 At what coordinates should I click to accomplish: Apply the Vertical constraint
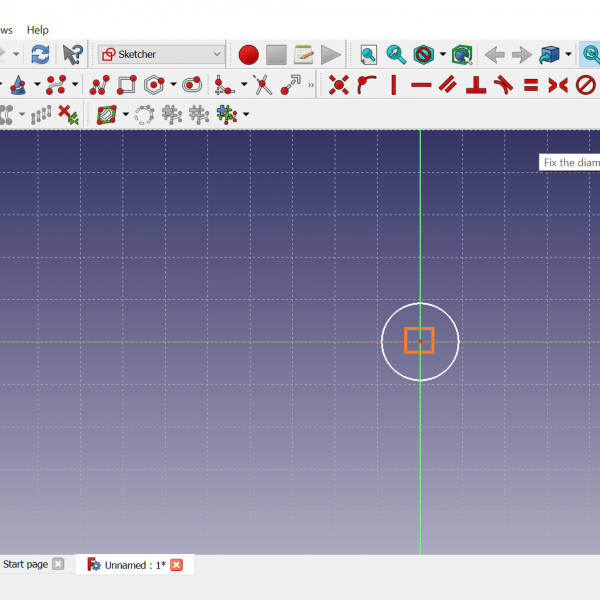[x=393, y=85]
